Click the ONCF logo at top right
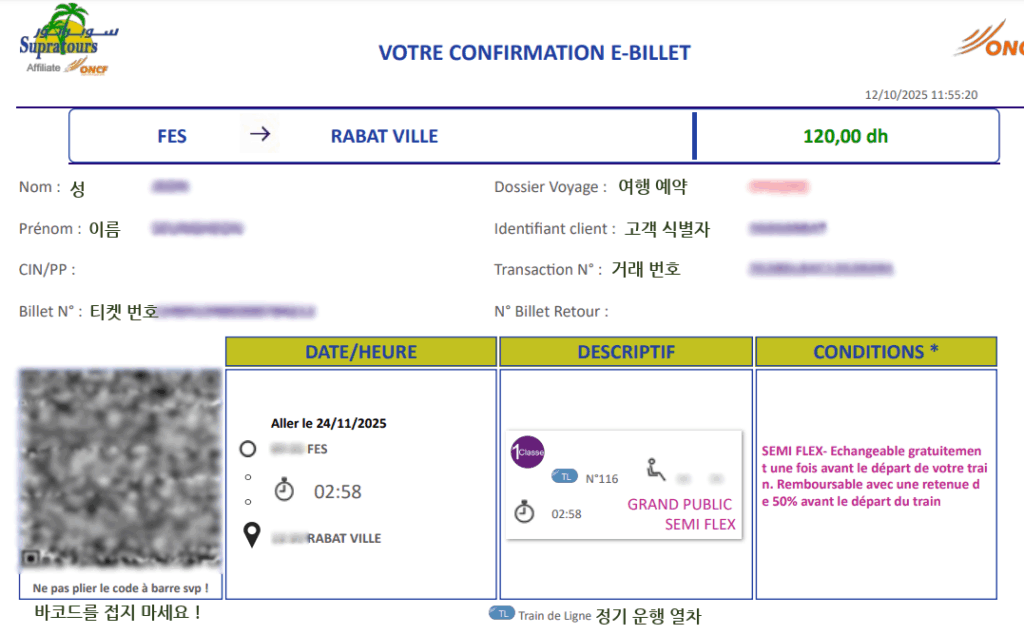This screenshot has height=635, width=1024. click(990, 41)
